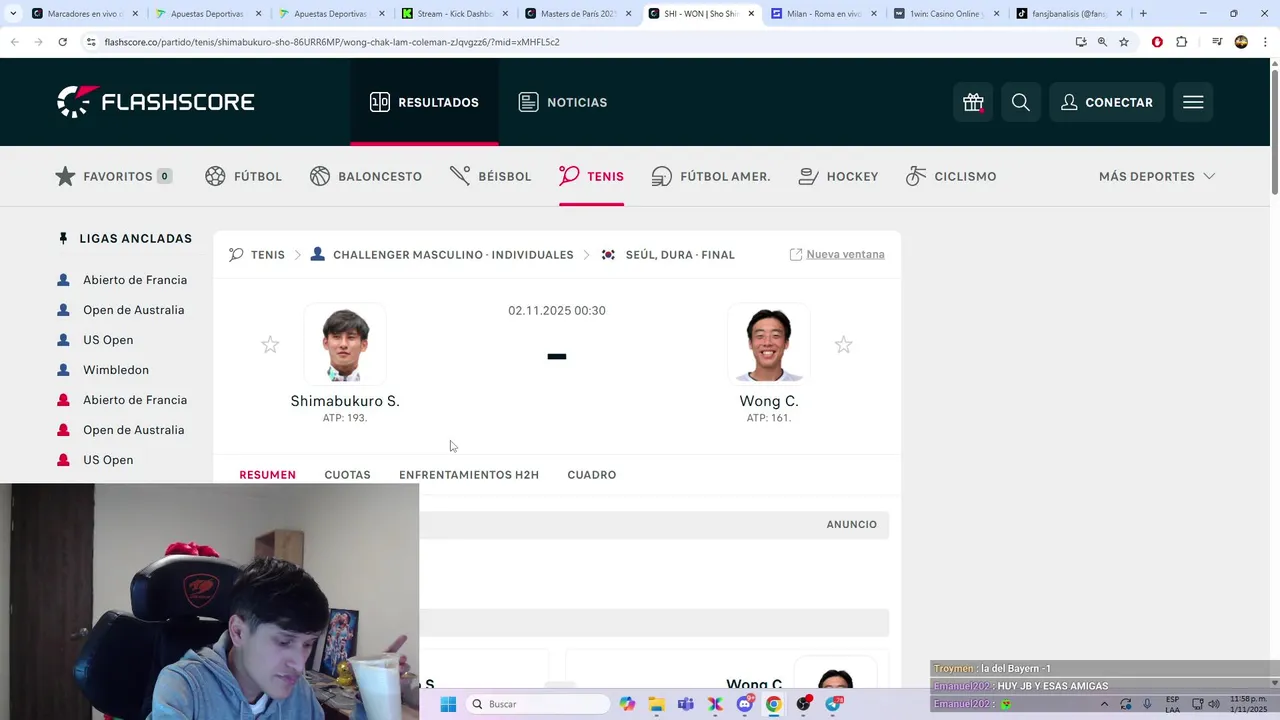Switch to Milan - Roma browser tab
1280x720 pixels.
pyautogui.click(x=823, y=14)
